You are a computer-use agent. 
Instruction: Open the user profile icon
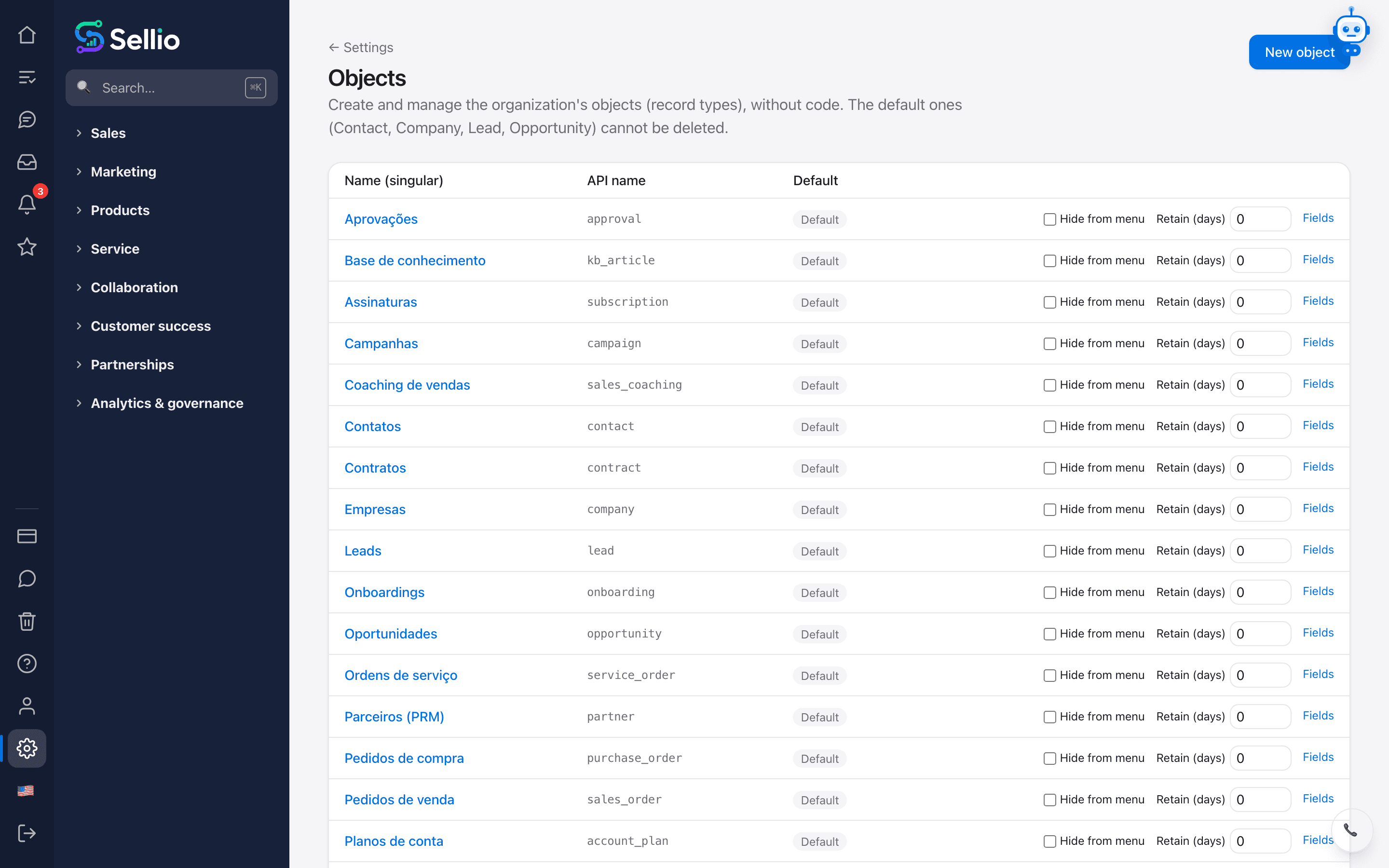[x=27, y=706]
